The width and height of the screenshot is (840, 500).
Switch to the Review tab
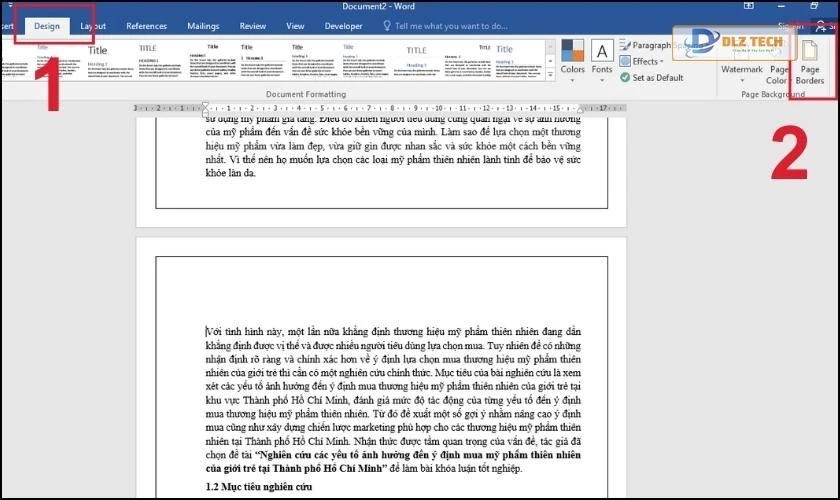click(253, 25)
